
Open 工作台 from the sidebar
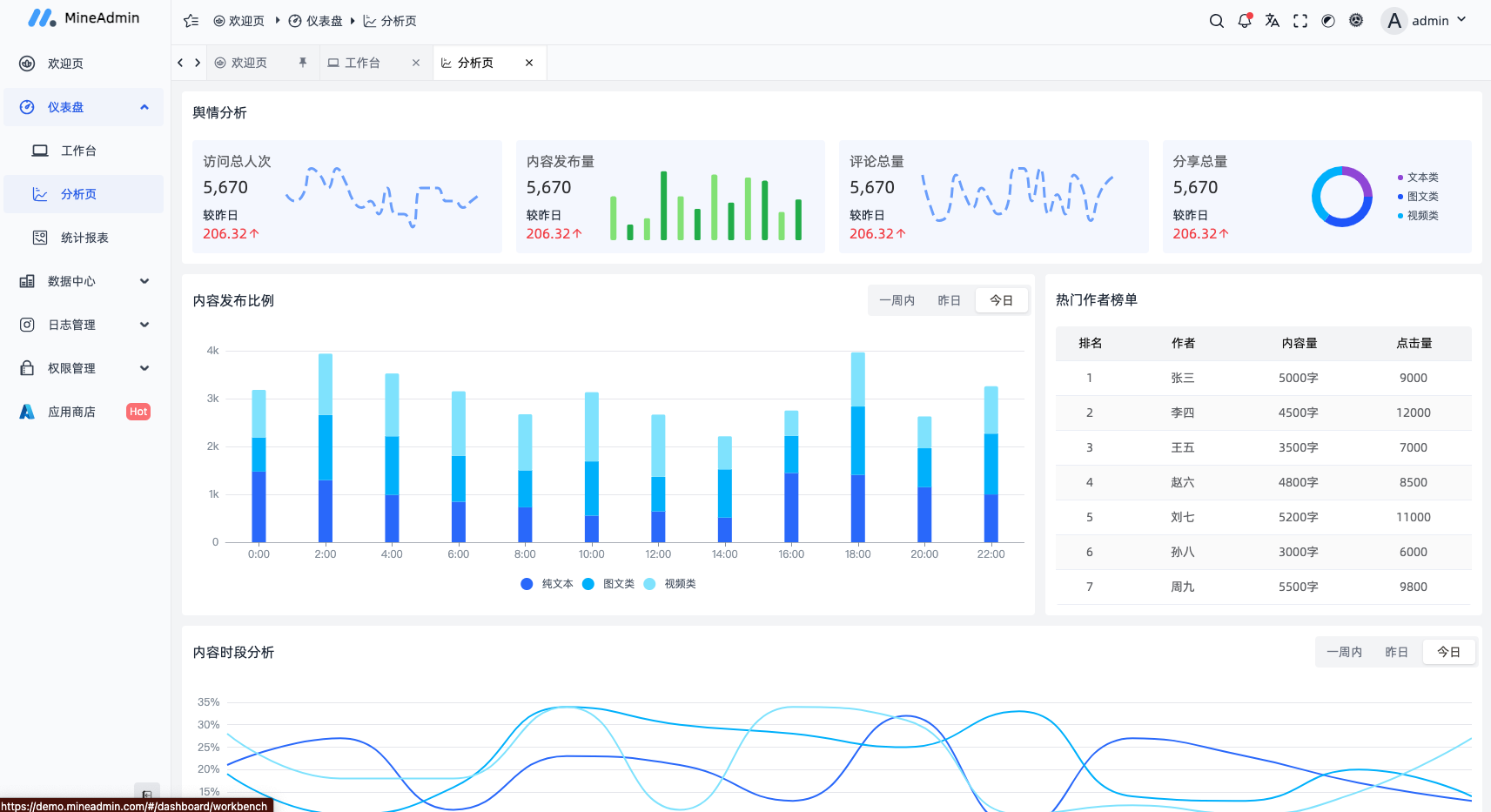click(x=79, y=150)
